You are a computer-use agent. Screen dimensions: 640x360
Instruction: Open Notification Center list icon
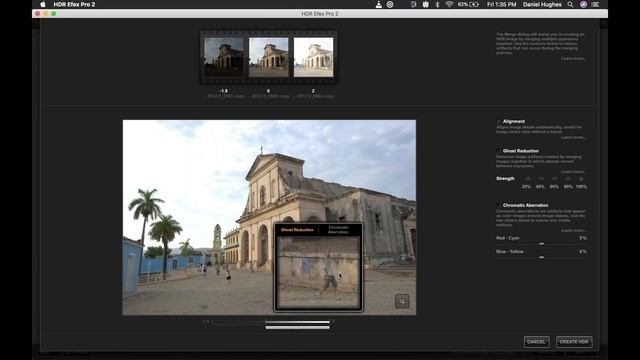[596, 4]
